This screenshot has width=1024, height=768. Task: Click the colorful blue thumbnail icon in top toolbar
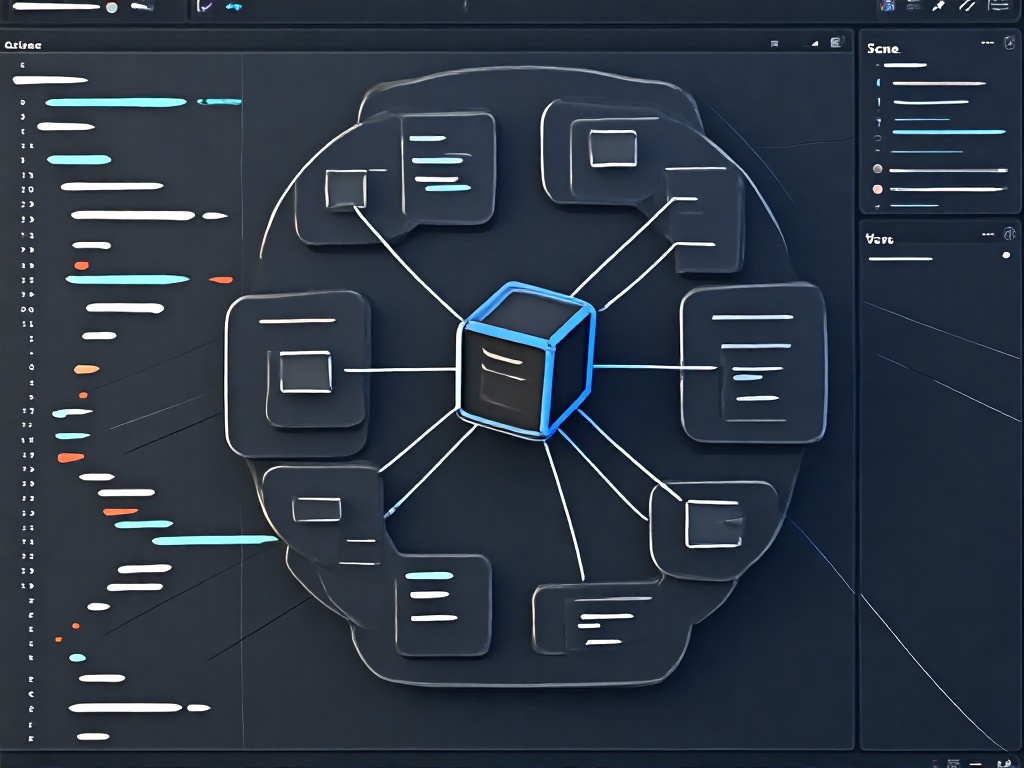click(888, 6)
